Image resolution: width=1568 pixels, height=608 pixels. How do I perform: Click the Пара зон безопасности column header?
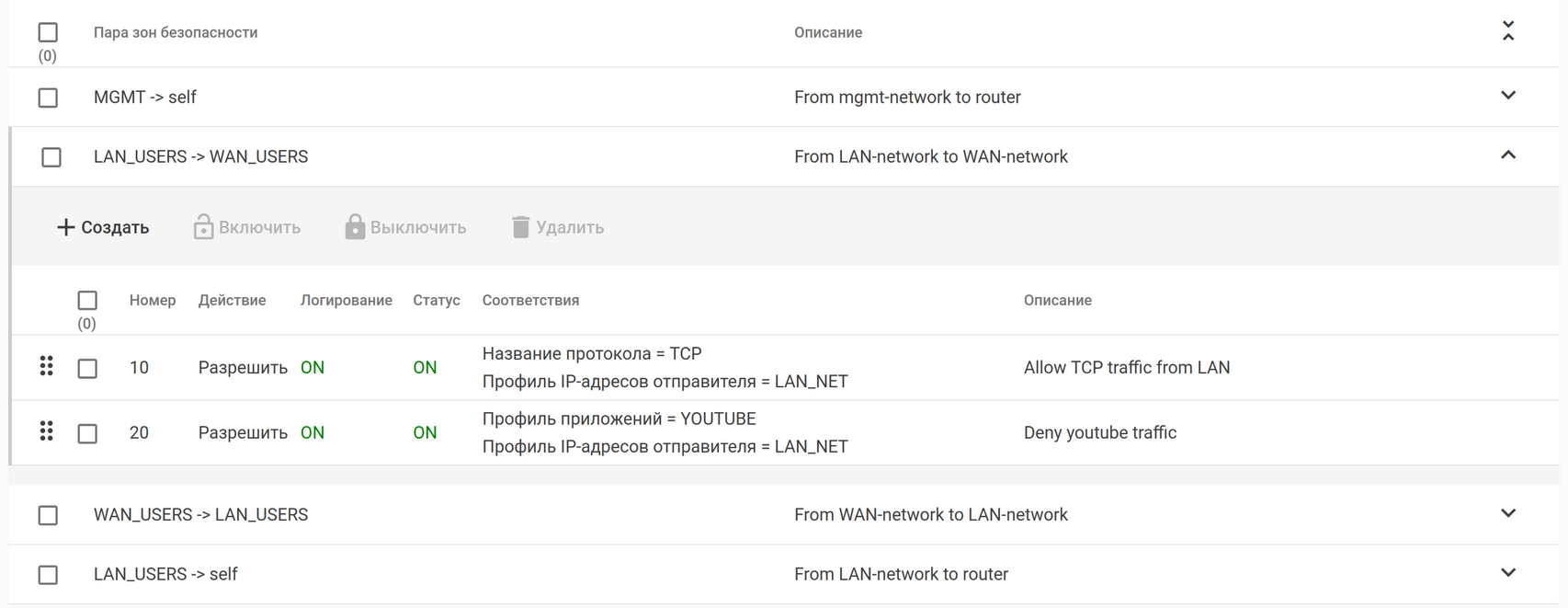click(x=176, y=32)
